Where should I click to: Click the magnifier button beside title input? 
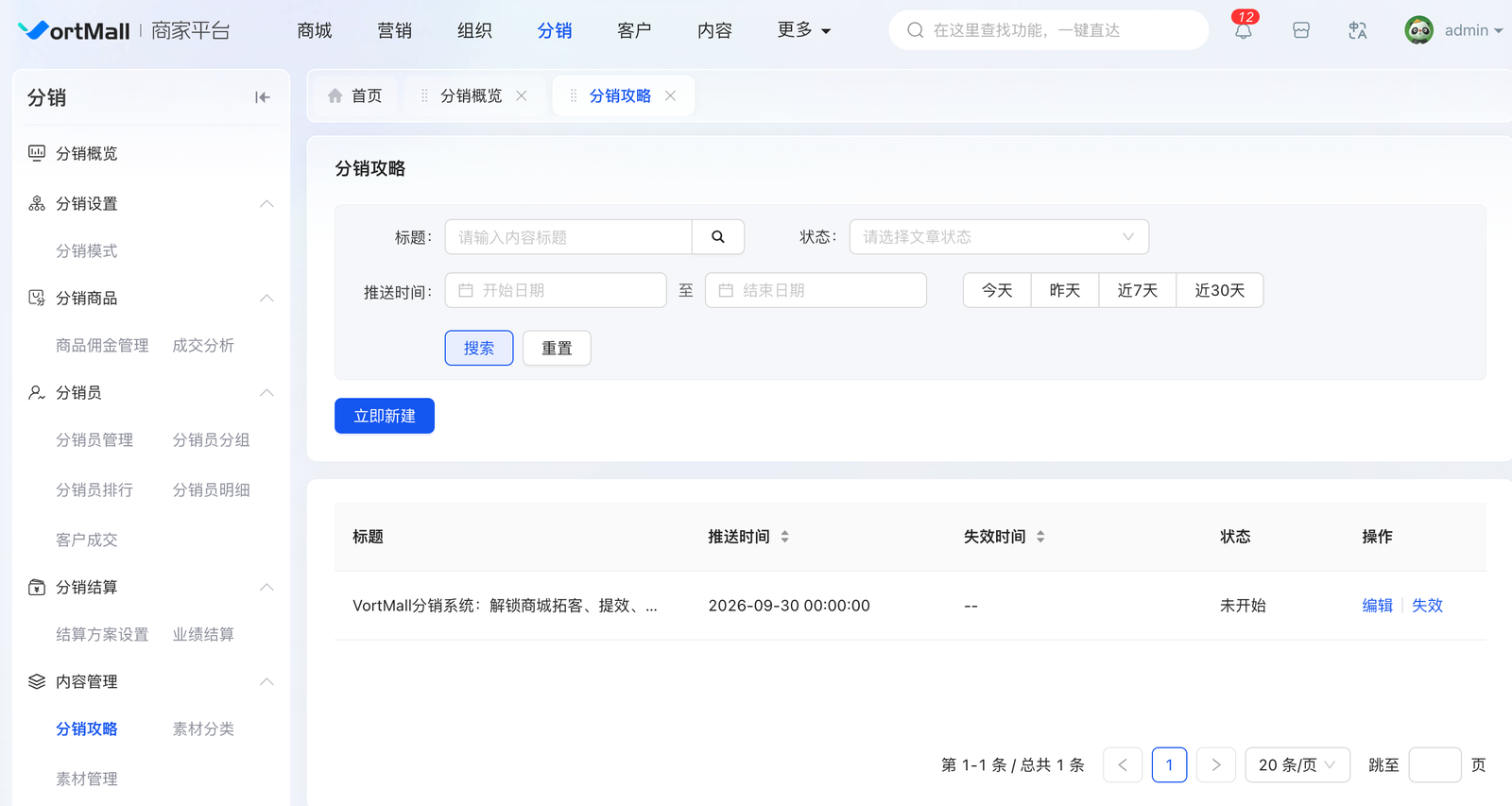(x=717, y=237)
